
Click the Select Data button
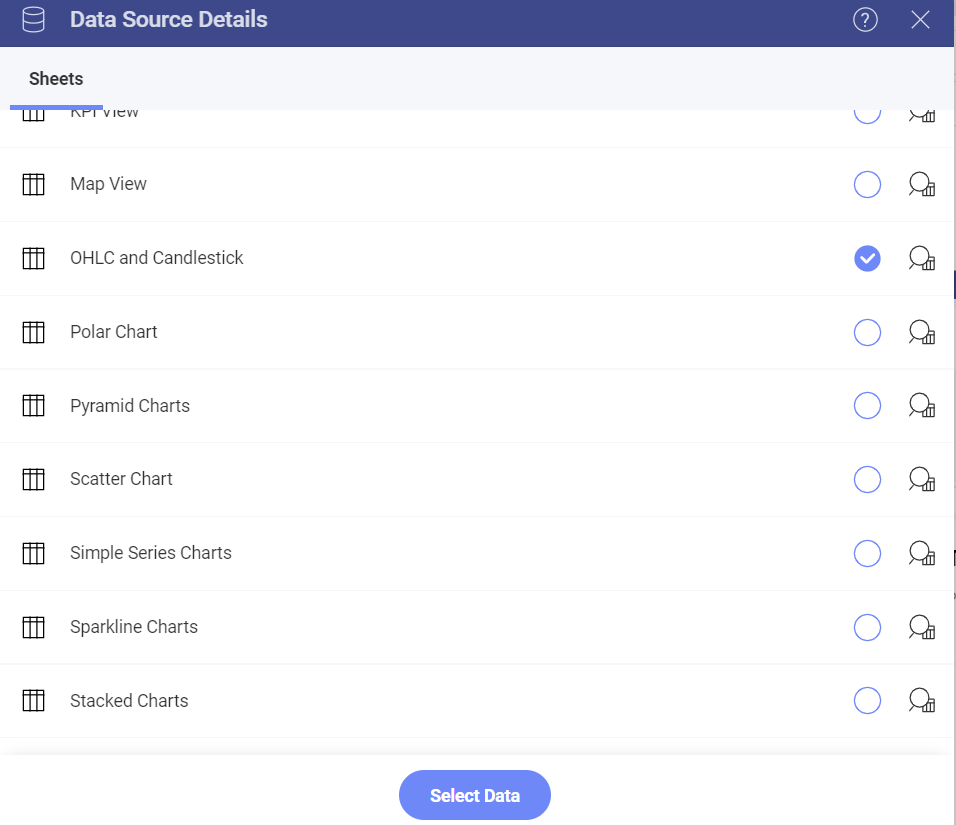[474, 795]
